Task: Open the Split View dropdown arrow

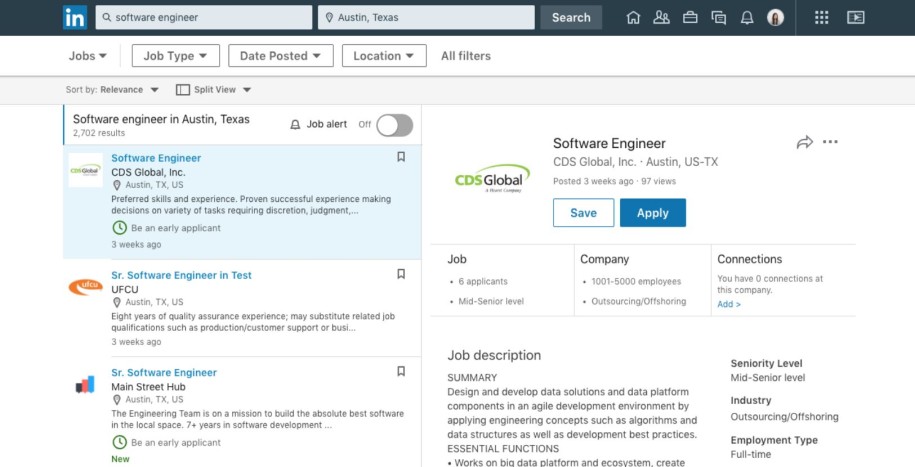Action: pyautogui.click(x=247, y=90)
